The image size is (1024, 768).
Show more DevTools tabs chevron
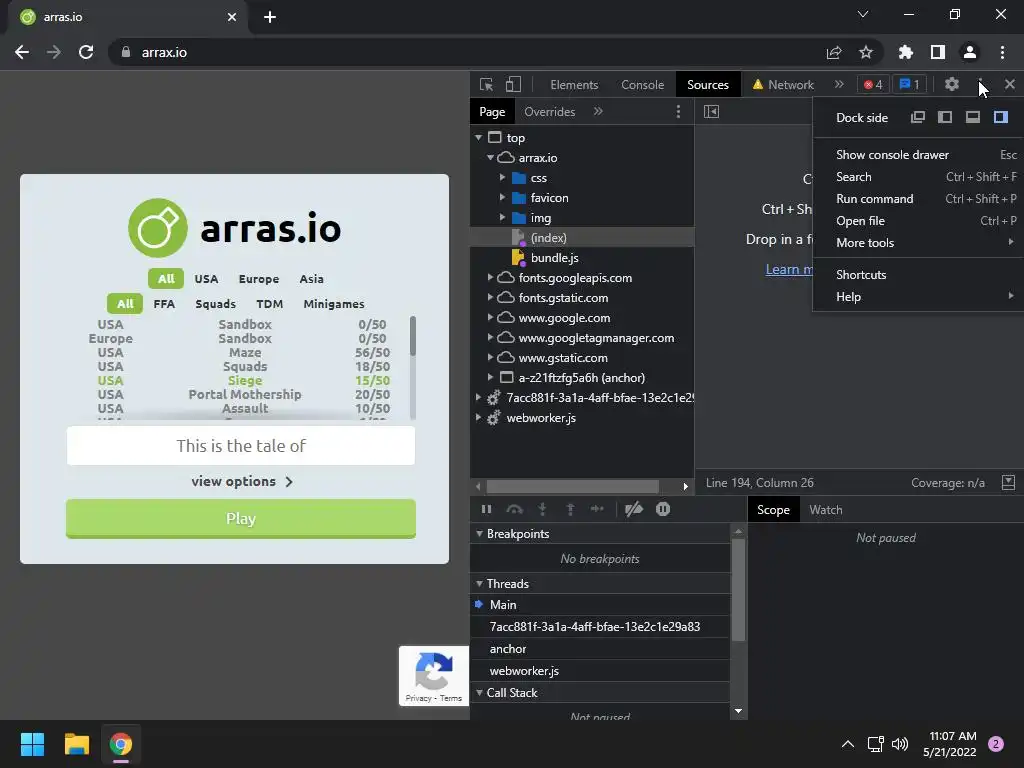click(x=839, y=84)
